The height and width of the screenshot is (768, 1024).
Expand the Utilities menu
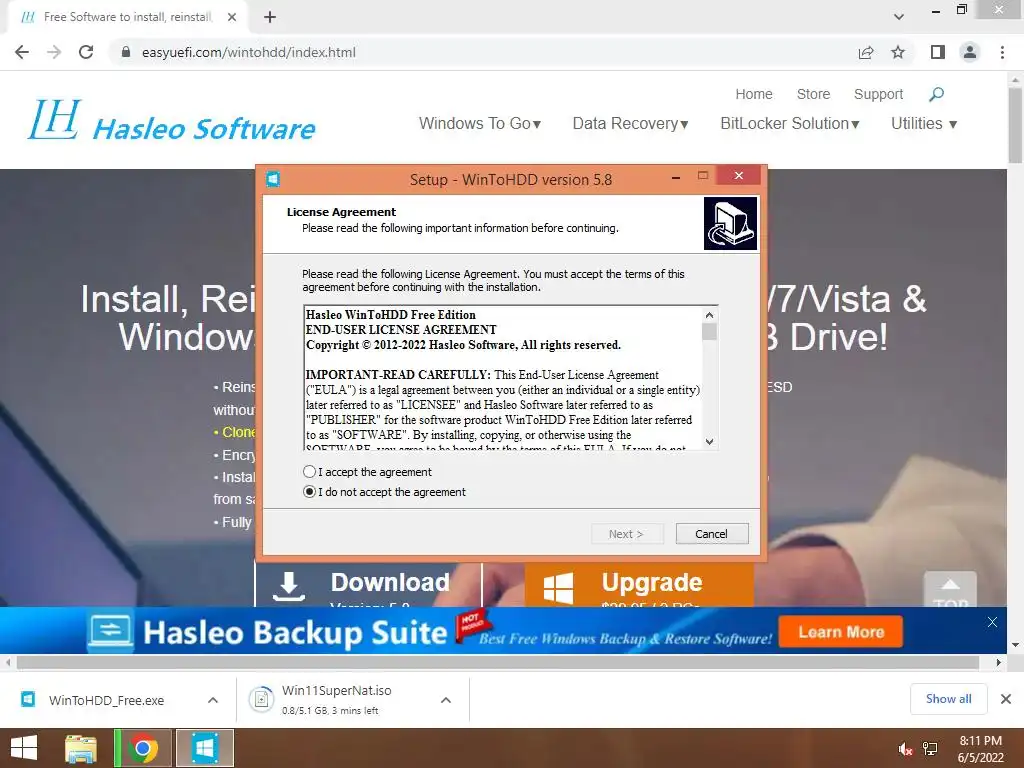923,123
